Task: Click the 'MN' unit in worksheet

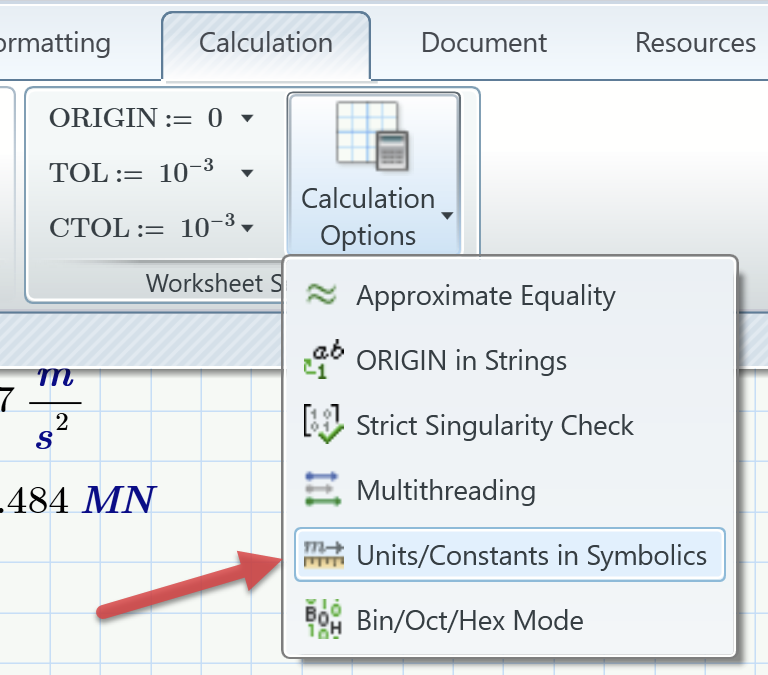Action: (x=120, y=500)
